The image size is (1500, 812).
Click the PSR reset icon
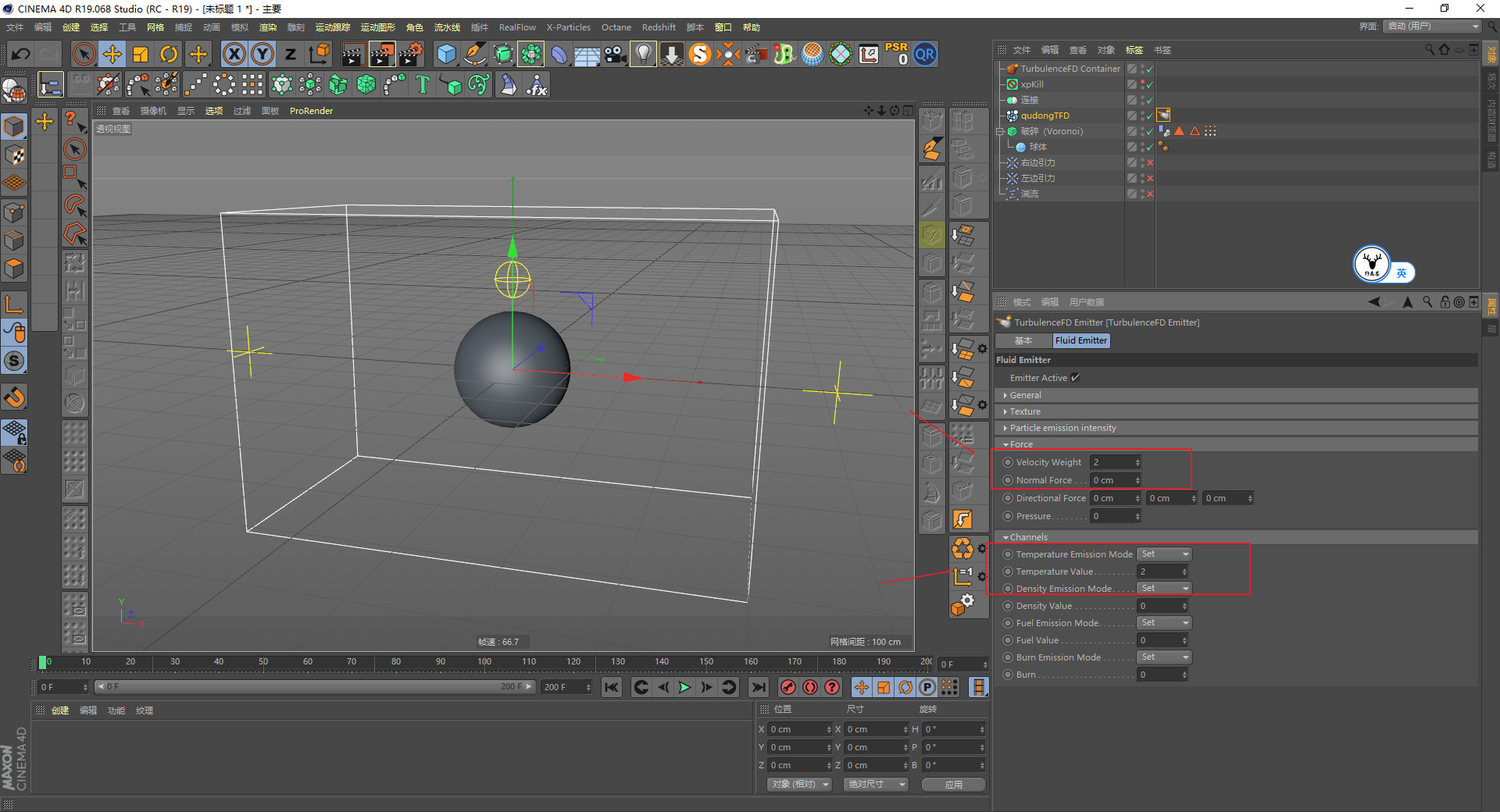click(896, 54)
